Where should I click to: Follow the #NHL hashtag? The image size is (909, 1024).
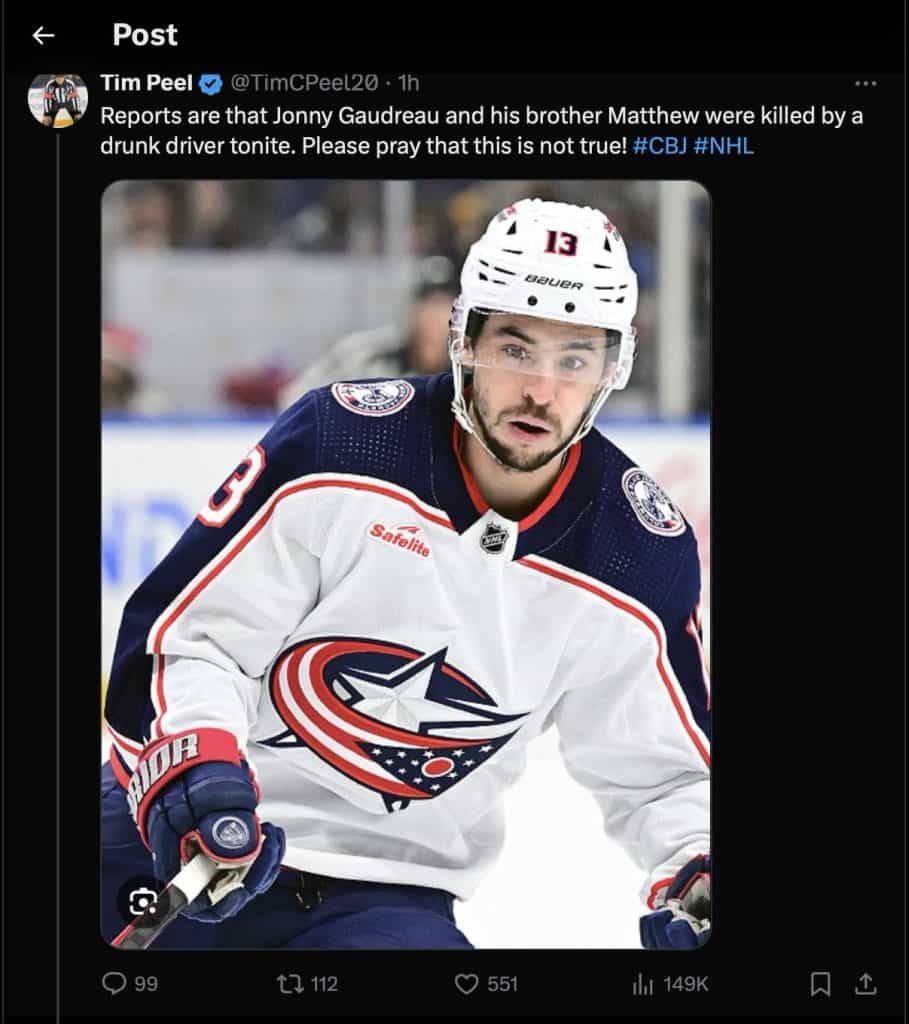click(x=724, y=145)
